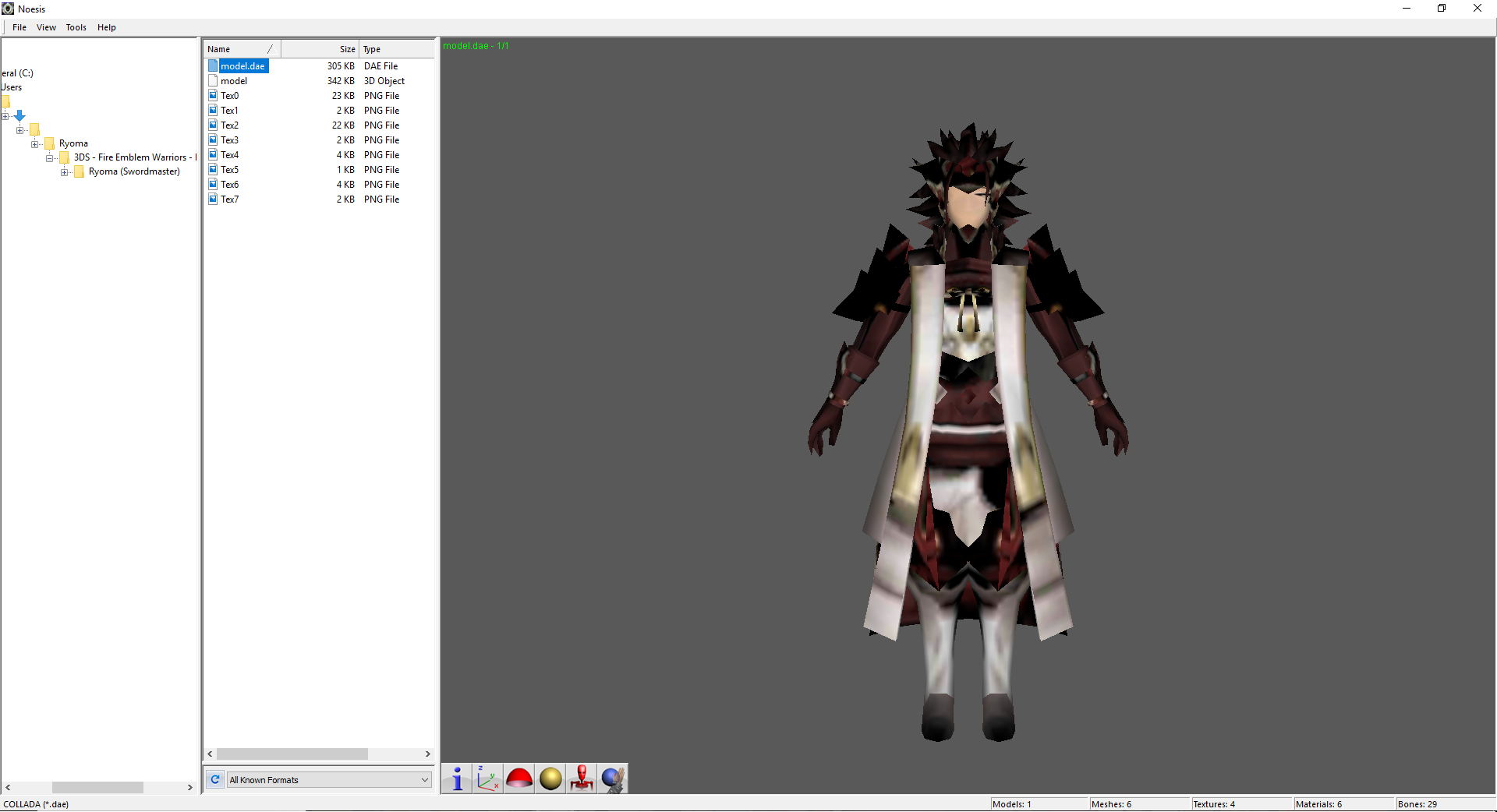Open the All Known Formats dropdown
This screenshot has width=1497, height=812.
coord(329,779)
